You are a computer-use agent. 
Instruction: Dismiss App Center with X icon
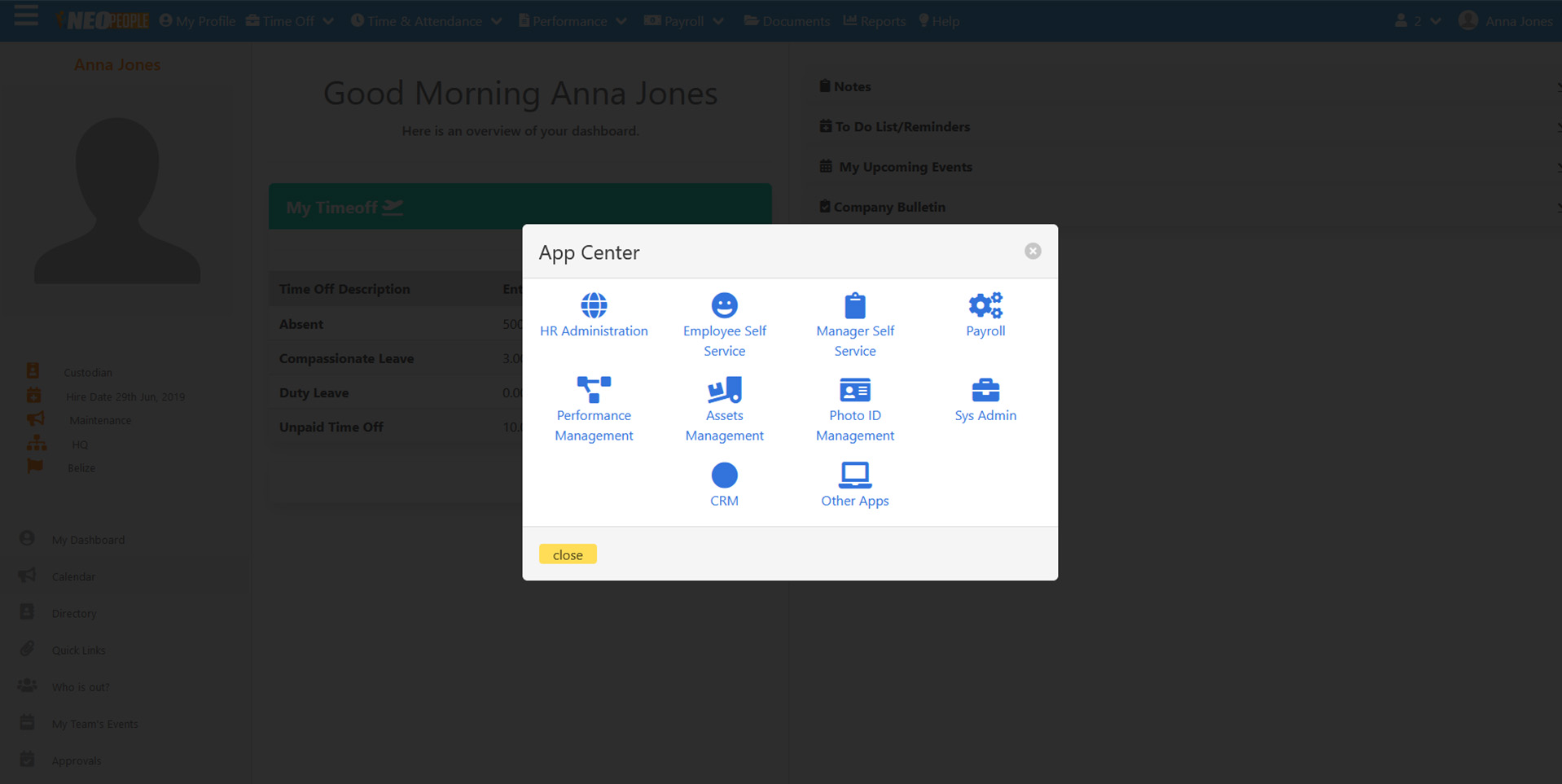(x=1033, y=252)
